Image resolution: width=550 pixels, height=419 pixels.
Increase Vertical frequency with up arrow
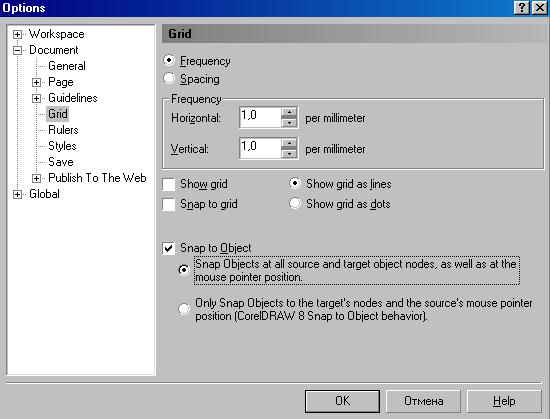pyautogui.click(x=289, y=143)
